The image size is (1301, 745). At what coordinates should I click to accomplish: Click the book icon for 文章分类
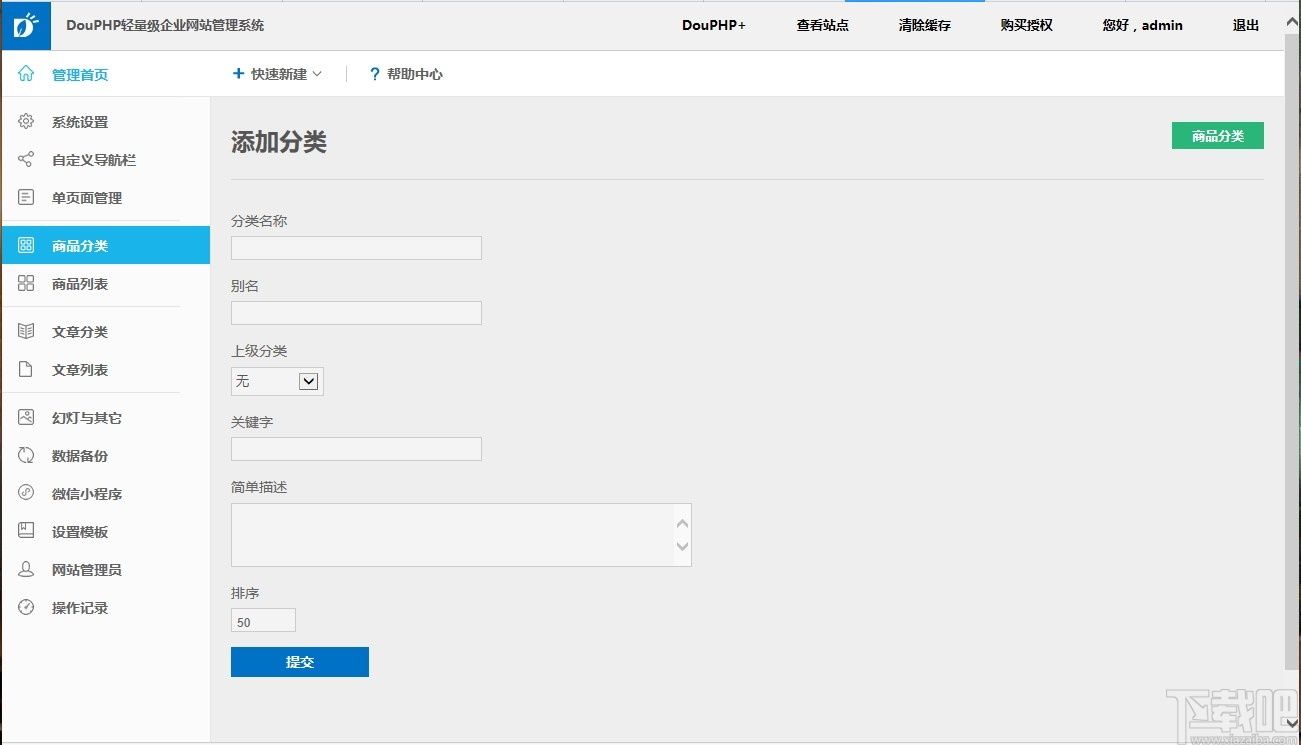pyautogui.click(x=26, y=332)
